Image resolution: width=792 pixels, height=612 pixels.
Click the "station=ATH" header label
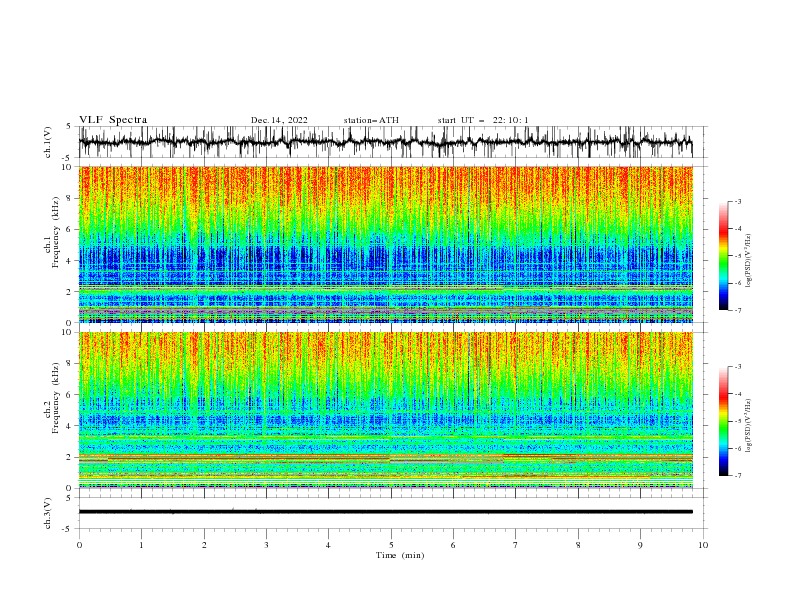(x=371, y=120)
